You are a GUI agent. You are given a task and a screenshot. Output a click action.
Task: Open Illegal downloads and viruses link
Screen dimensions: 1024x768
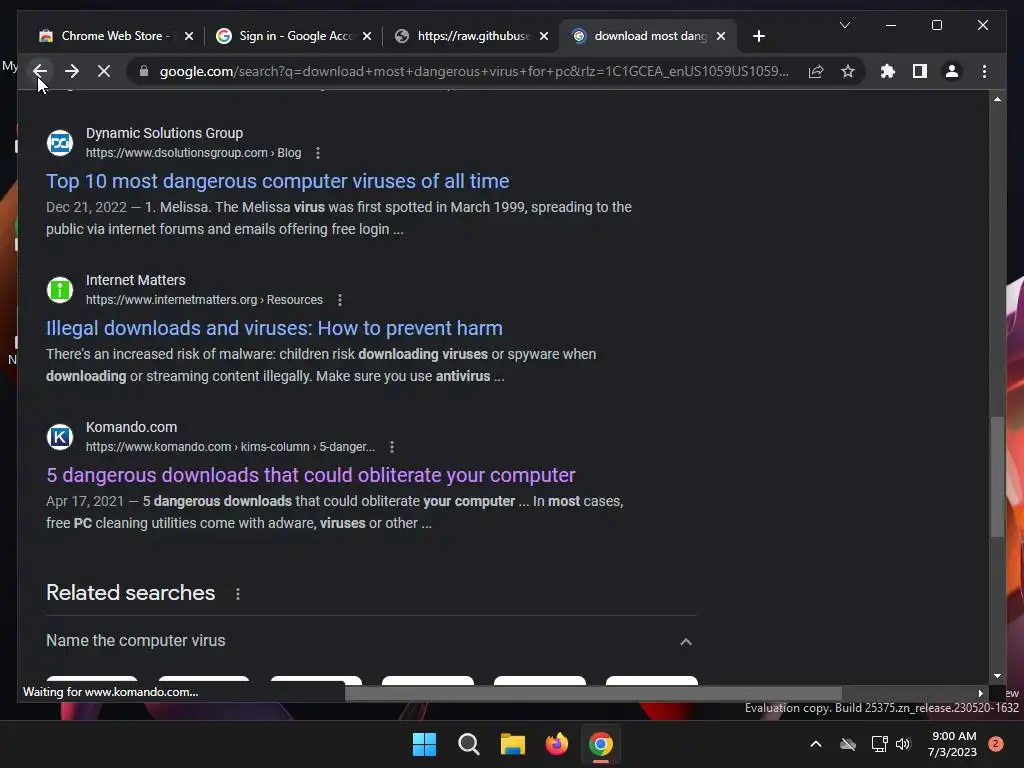pyautogui.click(x=274, y=328)
